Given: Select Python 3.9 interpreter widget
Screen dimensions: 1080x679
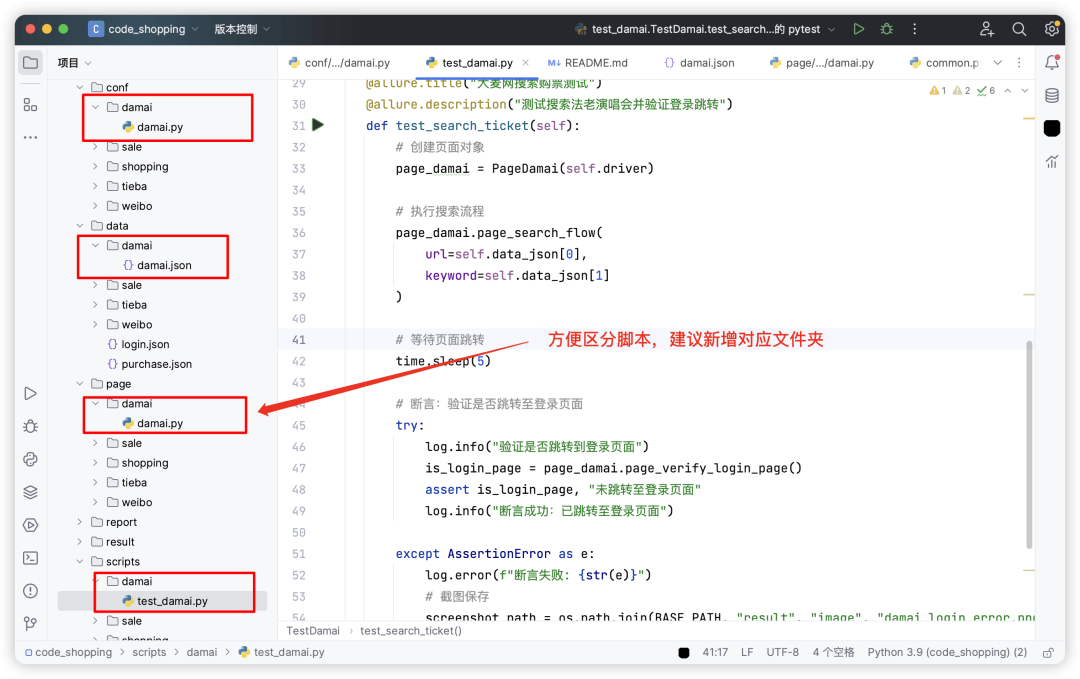Looking at the screenshot, I should [947, 652].
